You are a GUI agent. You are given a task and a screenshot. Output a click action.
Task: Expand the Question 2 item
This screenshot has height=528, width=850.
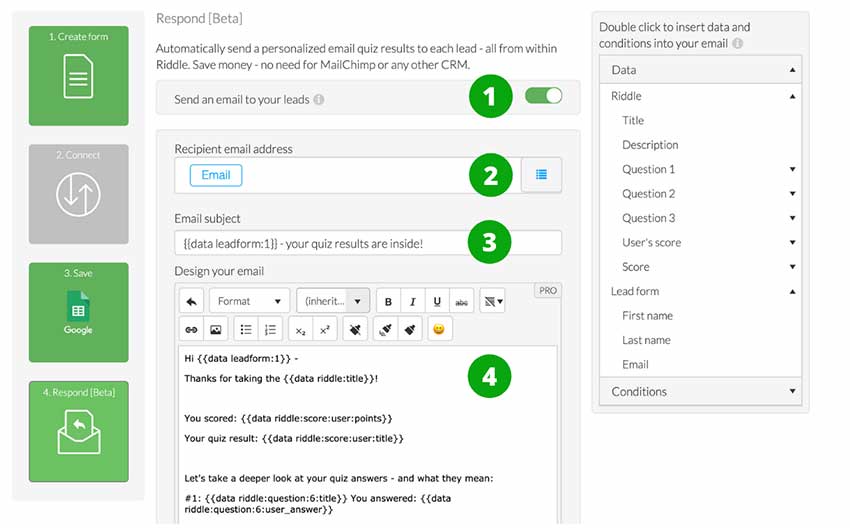point(793,194)
